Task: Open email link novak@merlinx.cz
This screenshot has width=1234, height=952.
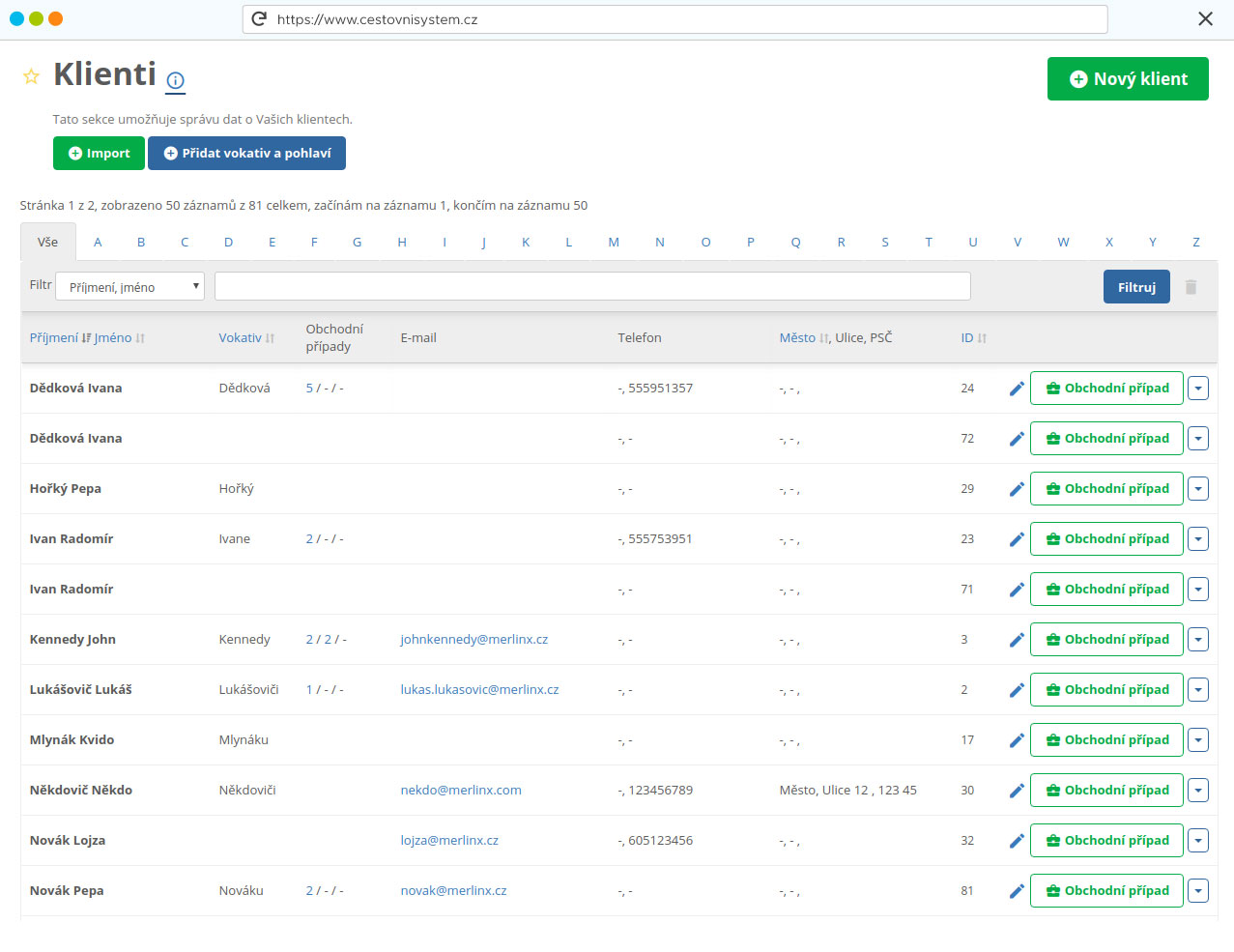Action: click(454, 891)
